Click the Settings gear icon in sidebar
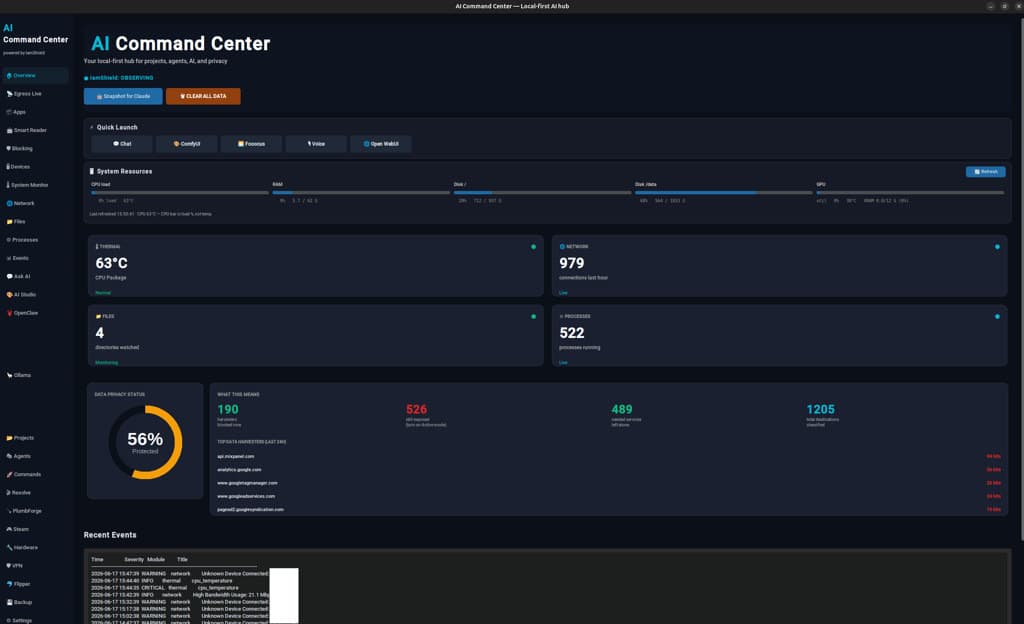The width and height of the screenshot is (1024, 624). tap(8, 621)
